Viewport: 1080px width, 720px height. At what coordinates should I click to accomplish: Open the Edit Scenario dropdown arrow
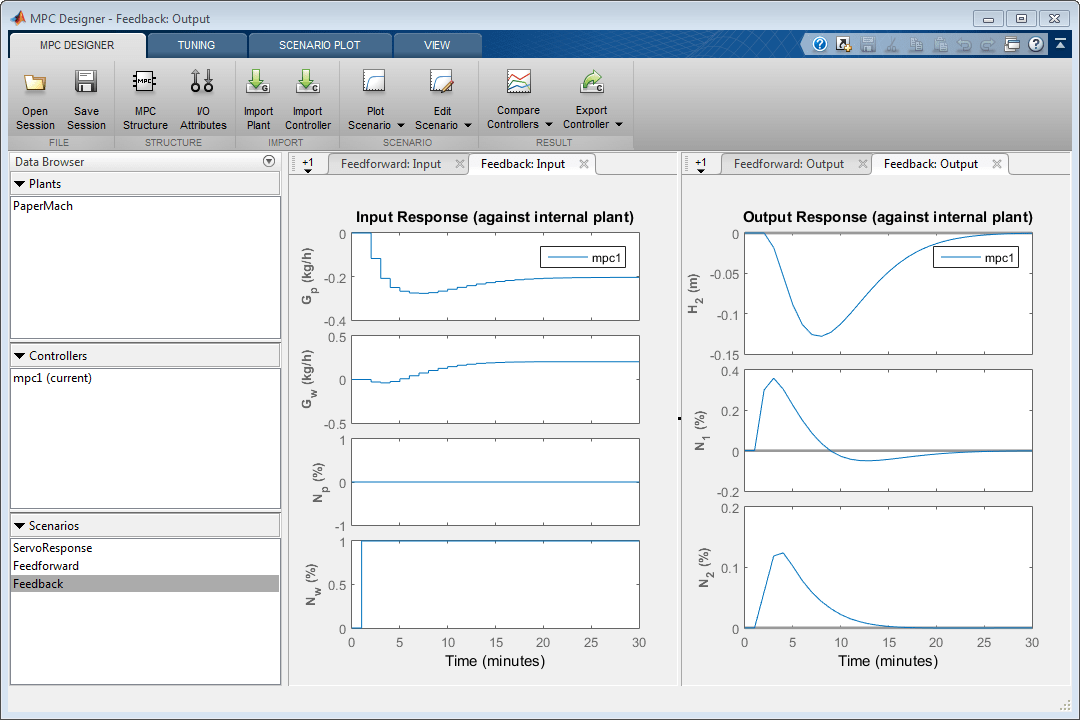pos(468,125)
